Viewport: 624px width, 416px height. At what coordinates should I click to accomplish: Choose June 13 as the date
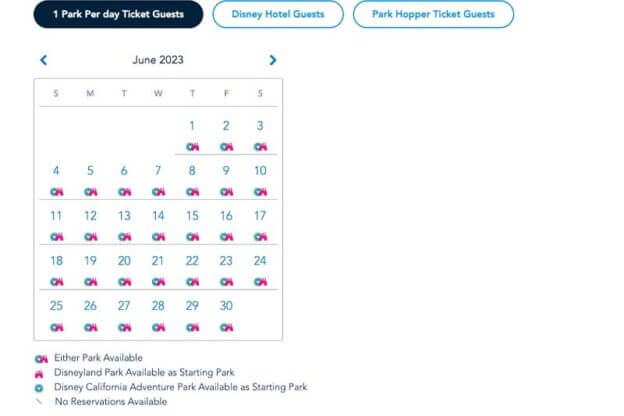tap(124, 216)
